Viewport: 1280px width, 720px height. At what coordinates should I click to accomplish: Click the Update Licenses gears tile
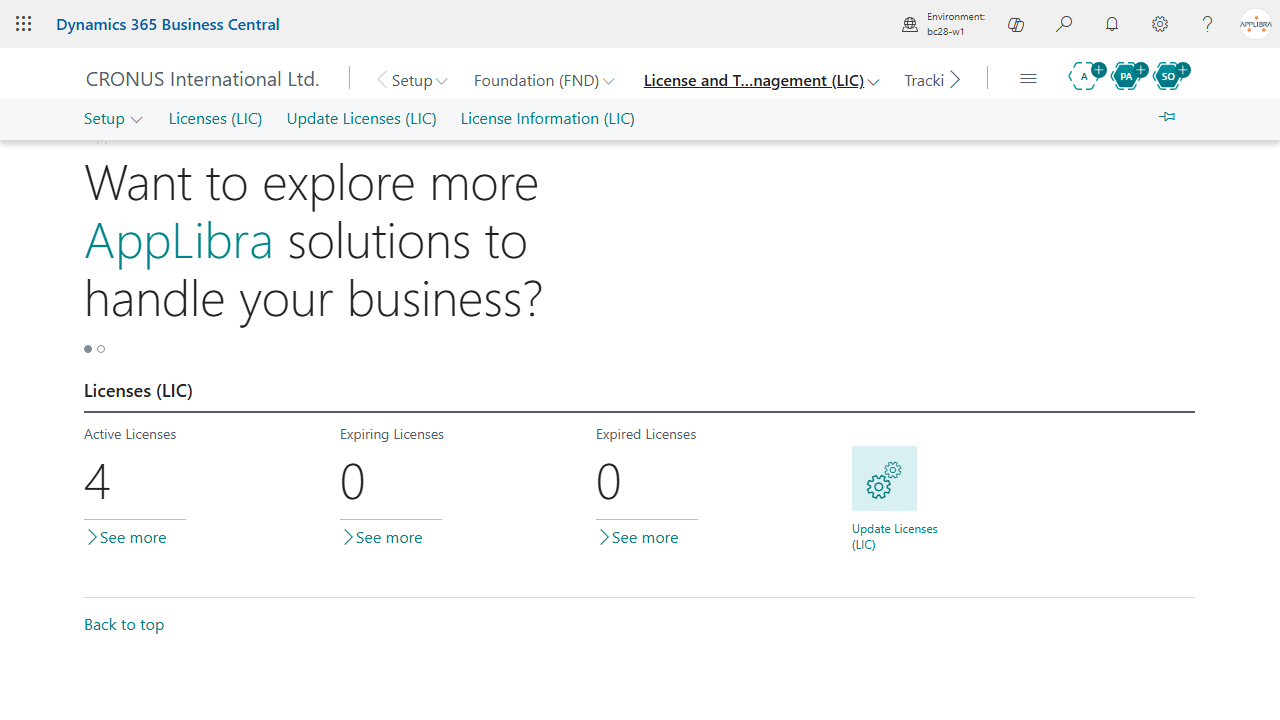pyautogui.click(x=884, y=478)
